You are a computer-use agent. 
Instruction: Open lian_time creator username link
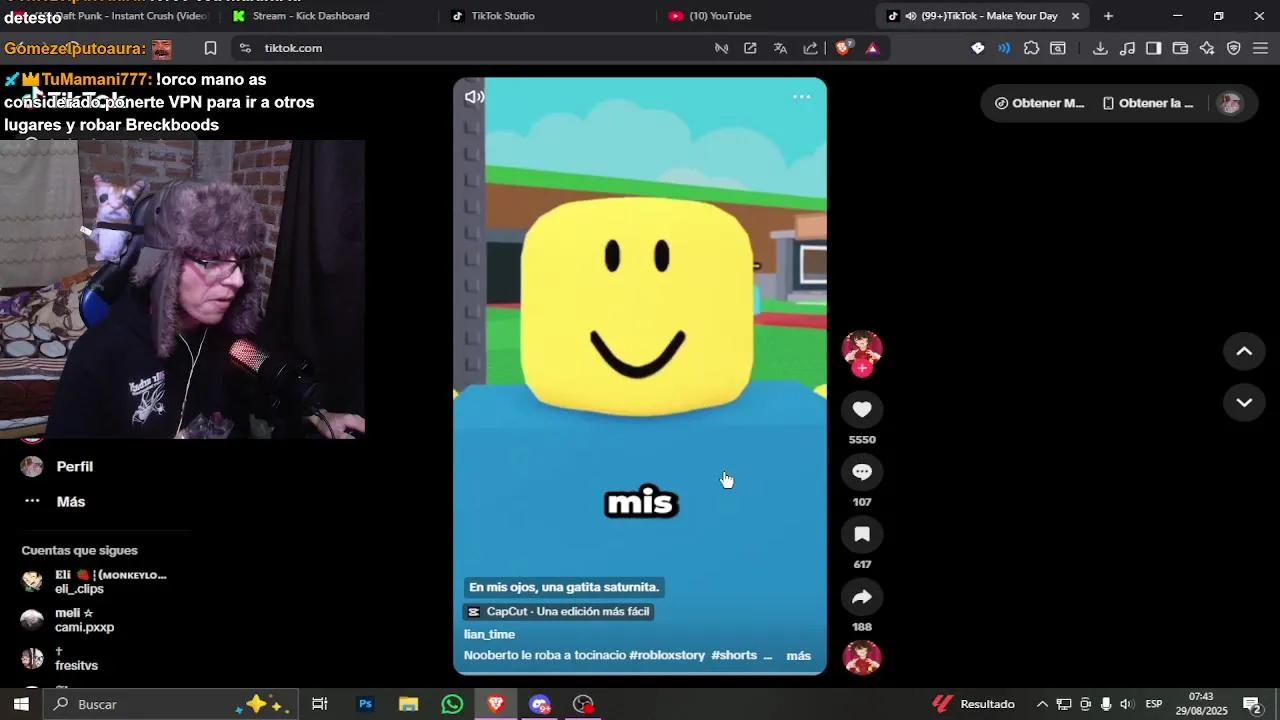point(489,634)
